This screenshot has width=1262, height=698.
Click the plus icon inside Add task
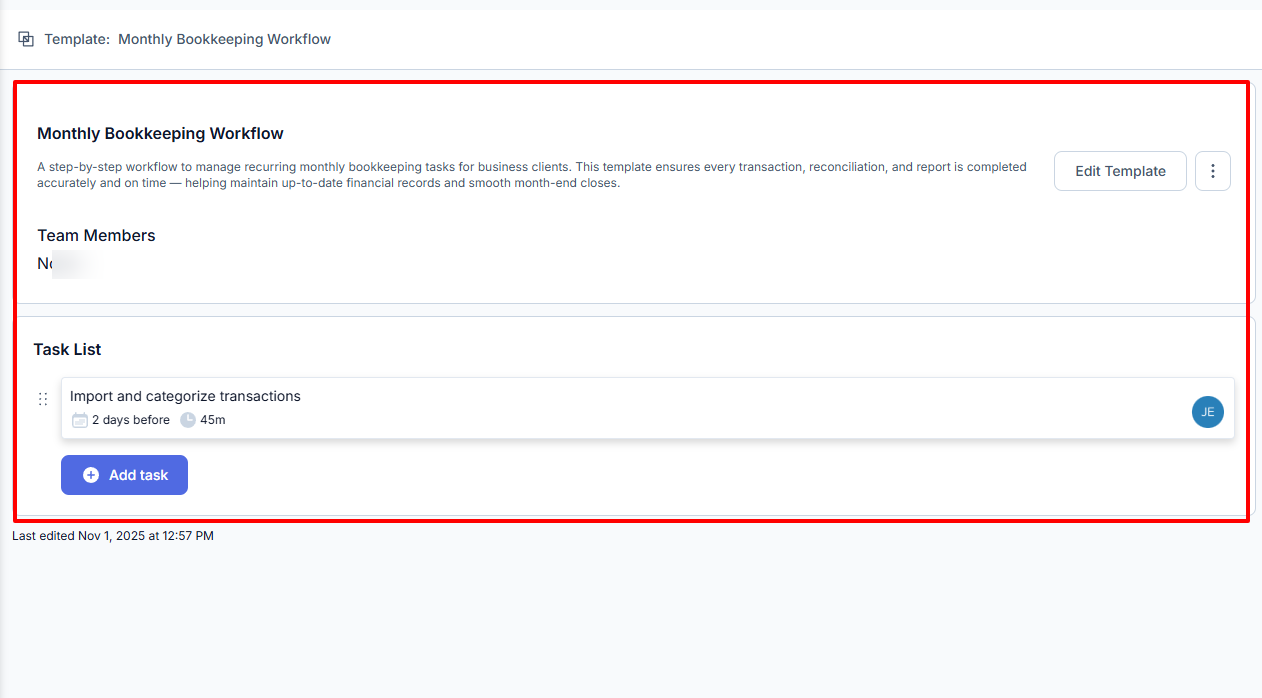[x=90, y=475]
